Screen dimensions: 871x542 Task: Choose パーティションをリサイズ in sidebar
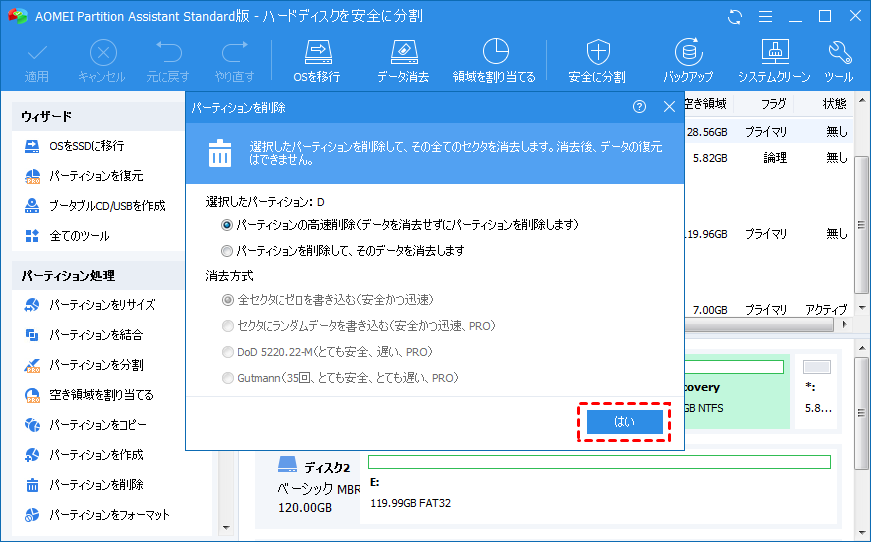(x=90, y=305)
